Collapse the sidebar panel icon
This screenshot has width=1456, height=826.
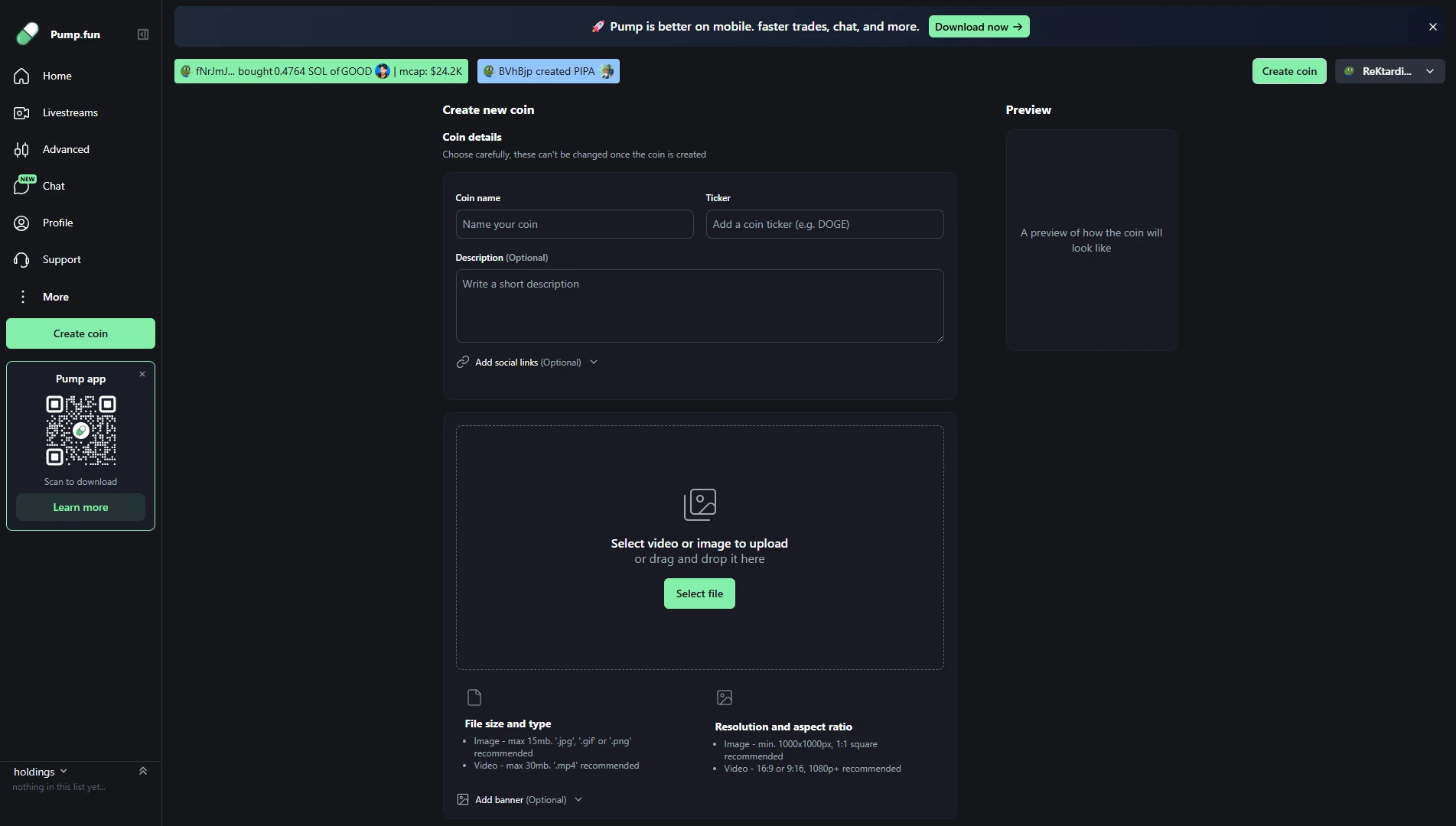(x=143, y=34)
